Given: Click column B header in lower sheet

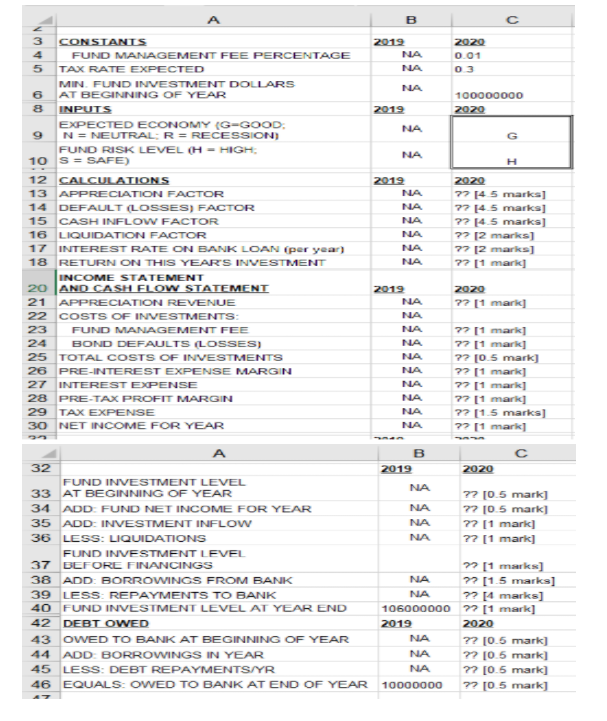Looking at the screenshot, I should (418, 453).
